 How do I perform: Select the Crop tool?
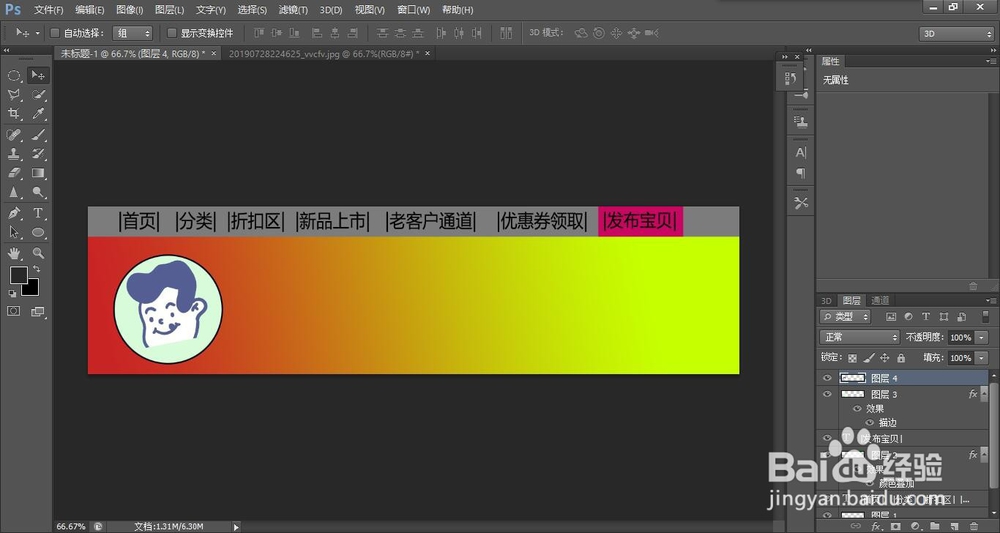13,114
